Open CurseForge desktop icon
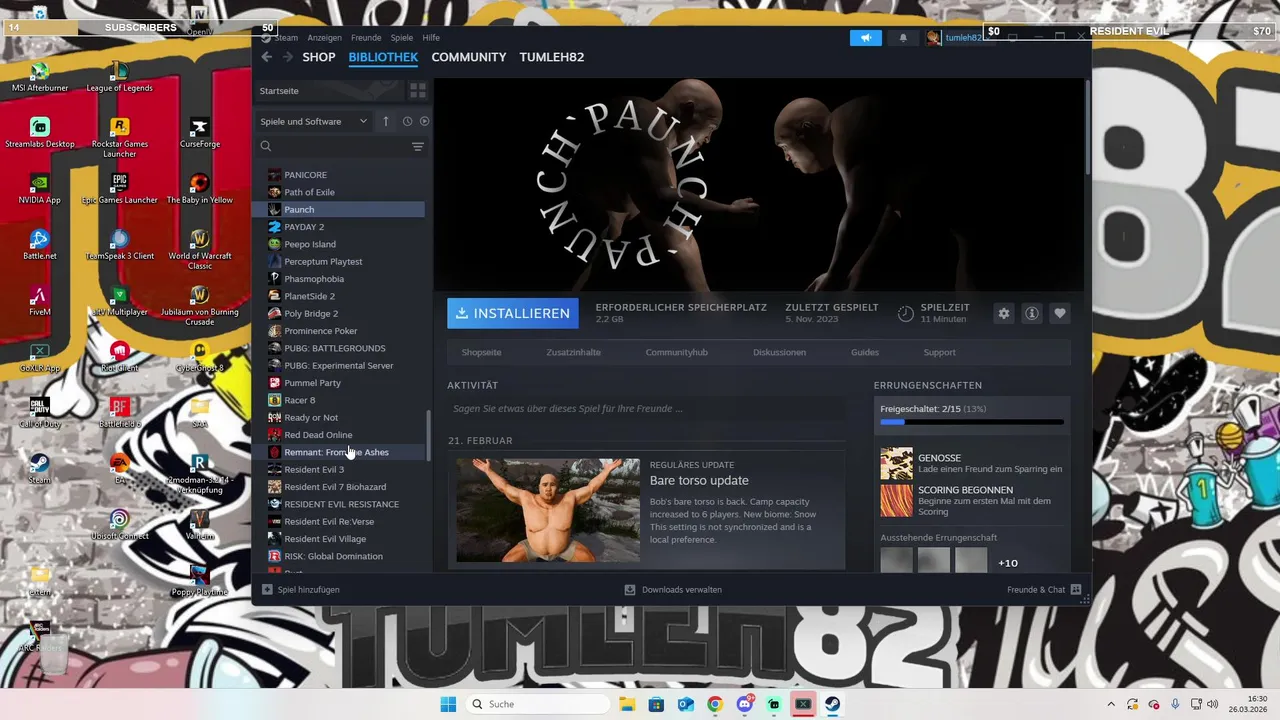The image size is (1280, 720). point(200,133)
